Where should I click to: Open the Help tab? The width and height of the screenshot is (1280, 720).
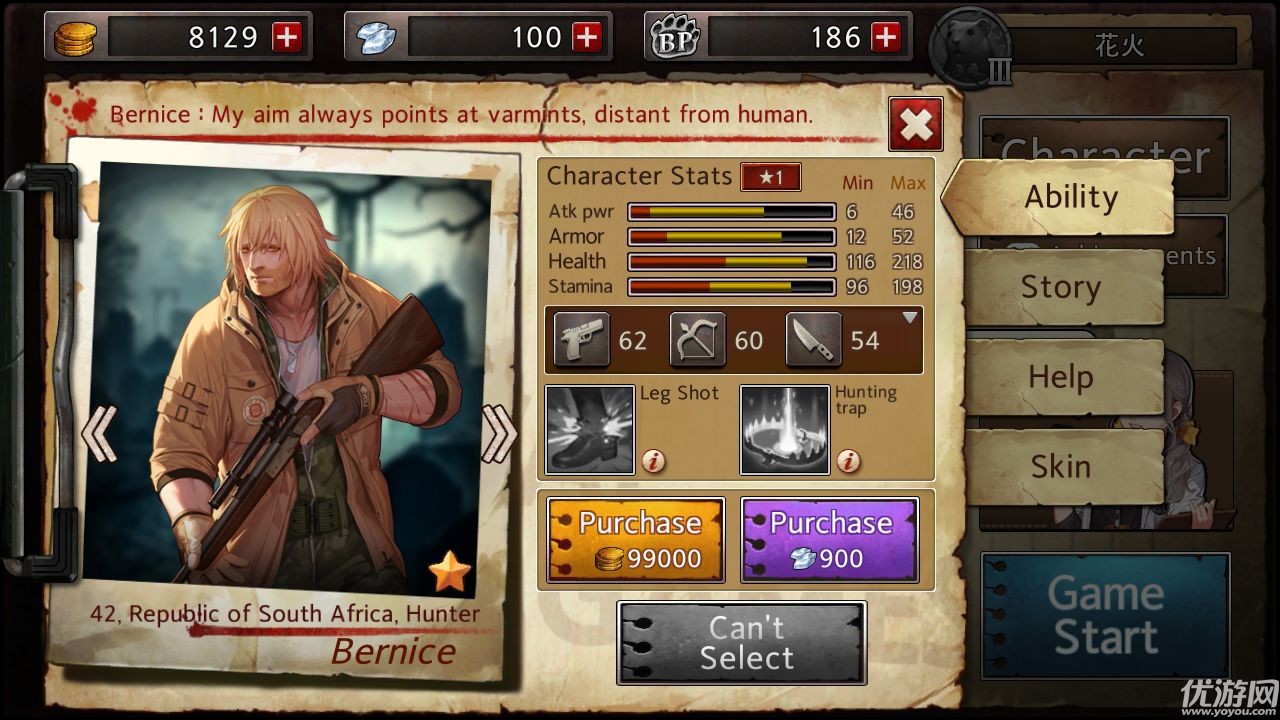(1063, 378)
